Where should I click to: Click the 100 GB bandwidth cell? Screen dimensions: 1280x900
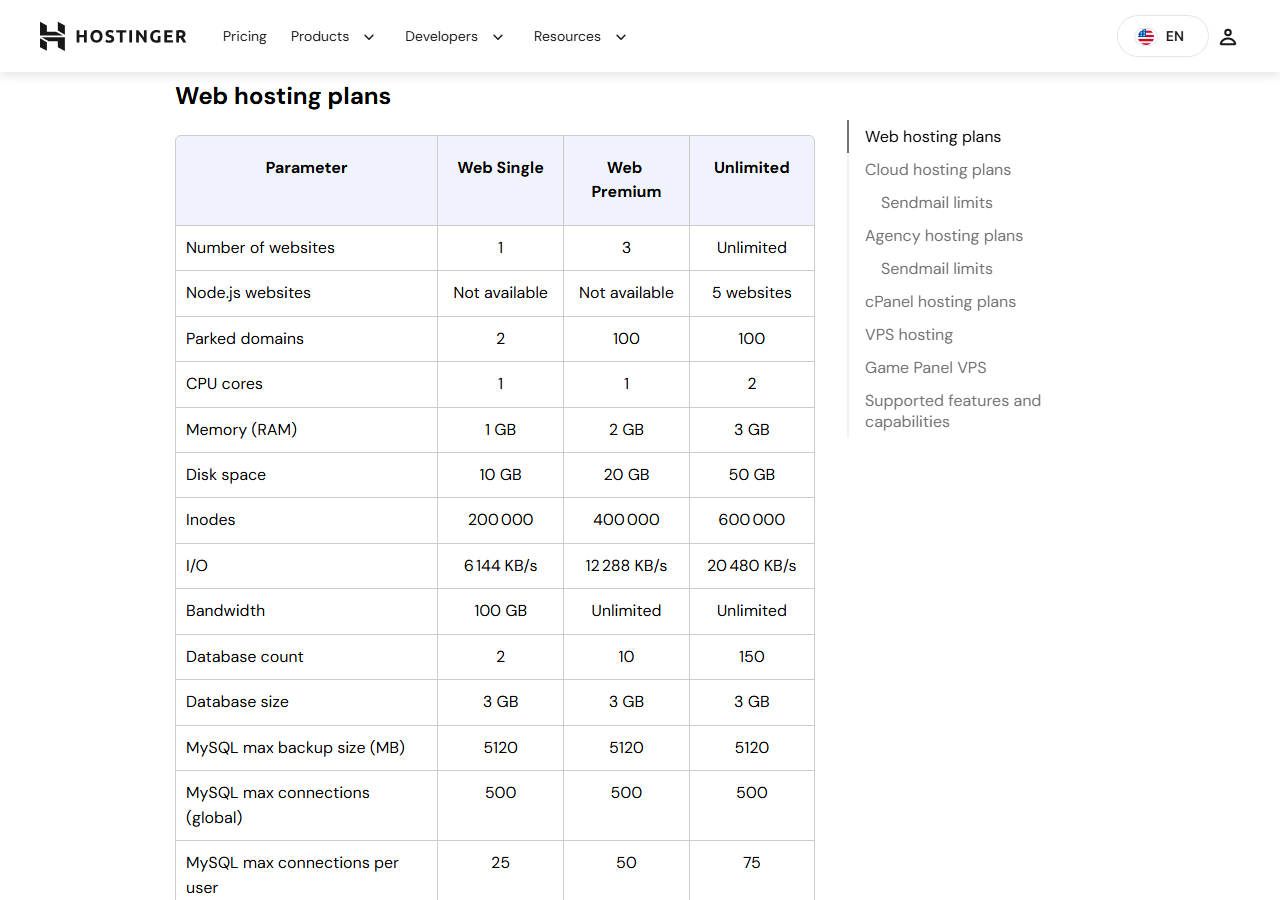point(501,611)
